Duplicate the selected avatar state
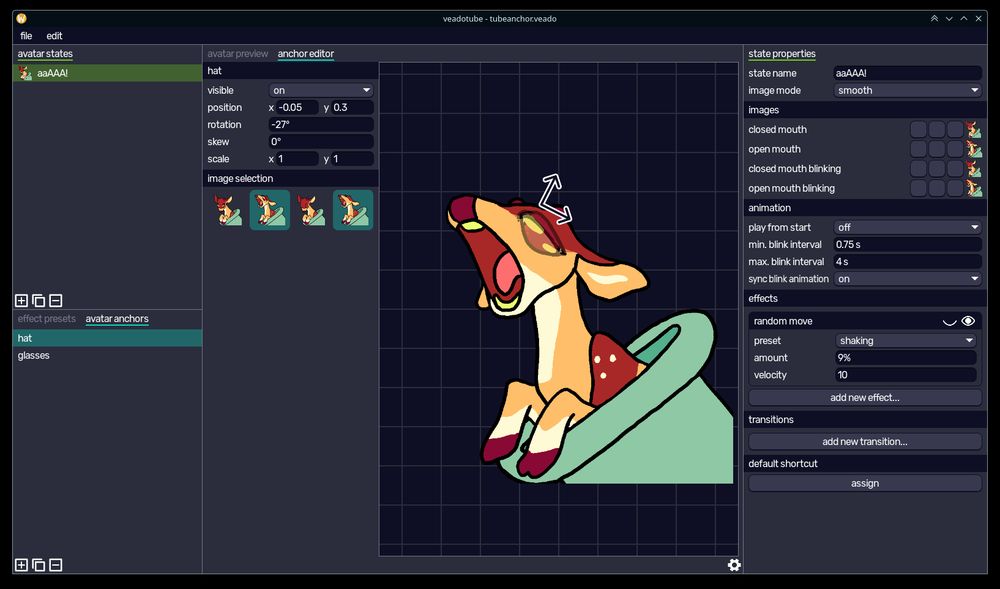 click(x=38, y=300)
